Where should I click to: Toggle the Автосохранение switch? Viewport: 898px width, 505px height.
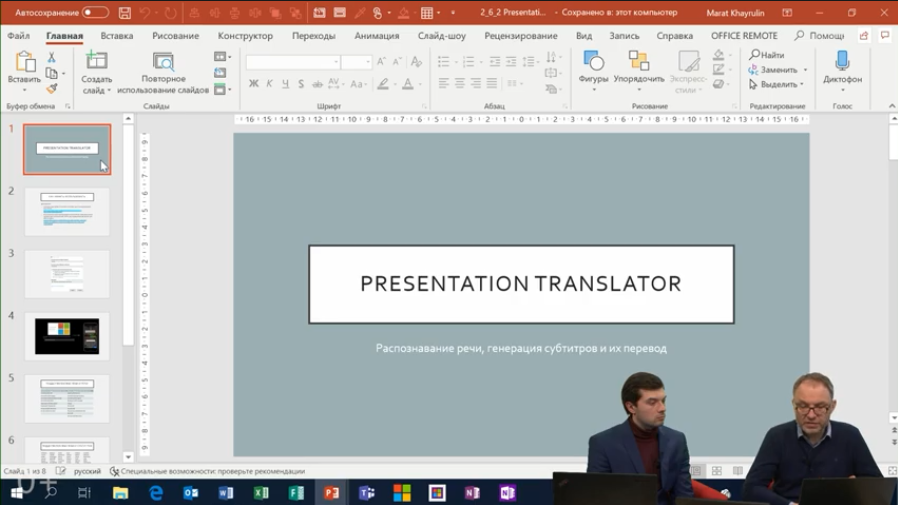pos(95,12)
